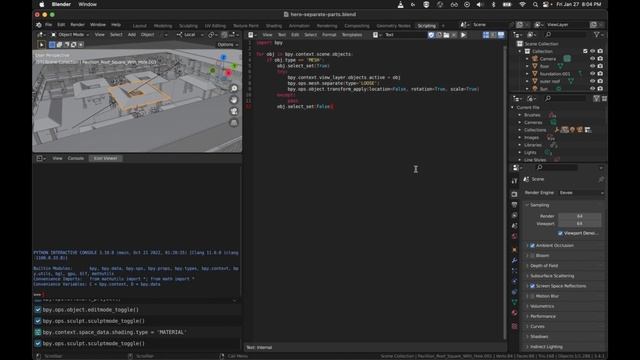
Task: Open the Object Mode dropdown
Action: (70, 35)
